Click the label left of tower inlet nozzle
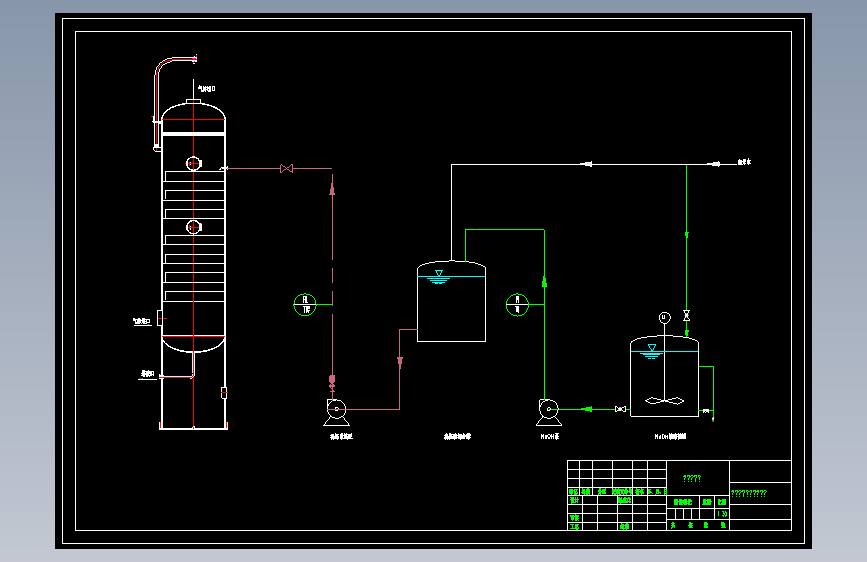Image resolution: width=867 pixels, height=562 pixels. coord(142,321)
